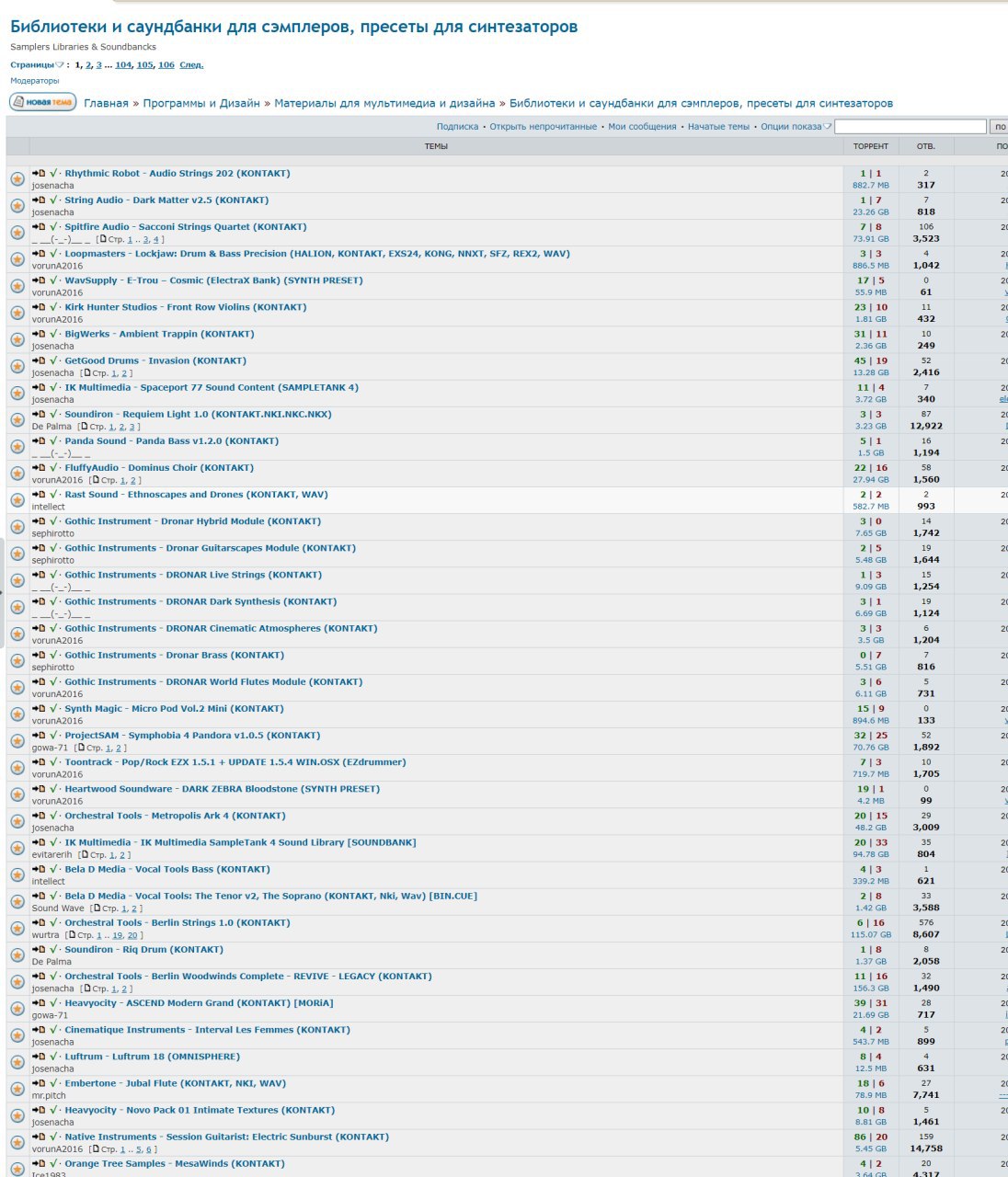Screen dimensions: 1008x1177
Task: Open Heavyocity Novo Pack 01 Intimate Textures topic
Action: point(200,1110)
